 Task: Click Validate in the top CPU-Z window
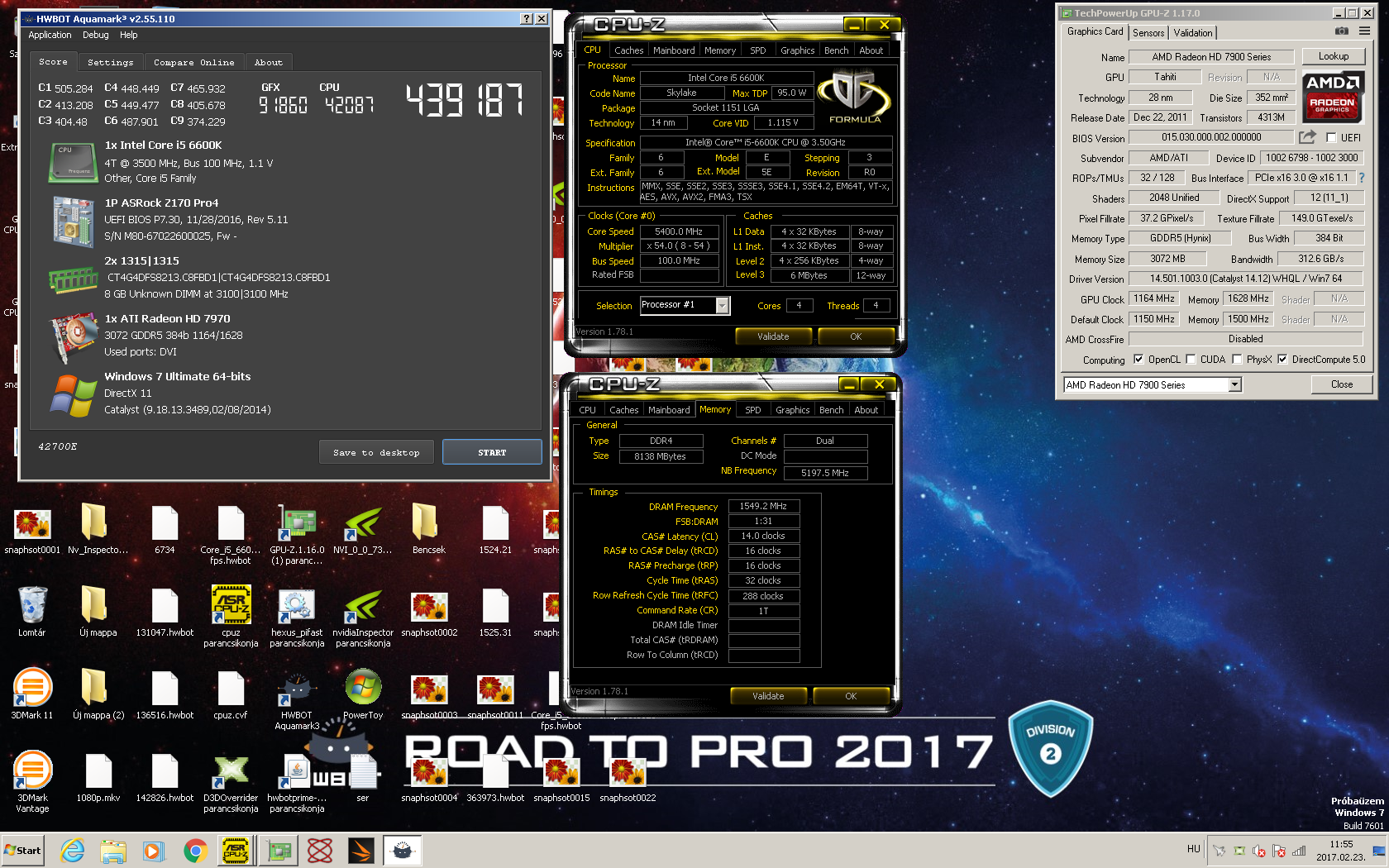point(772,336)
